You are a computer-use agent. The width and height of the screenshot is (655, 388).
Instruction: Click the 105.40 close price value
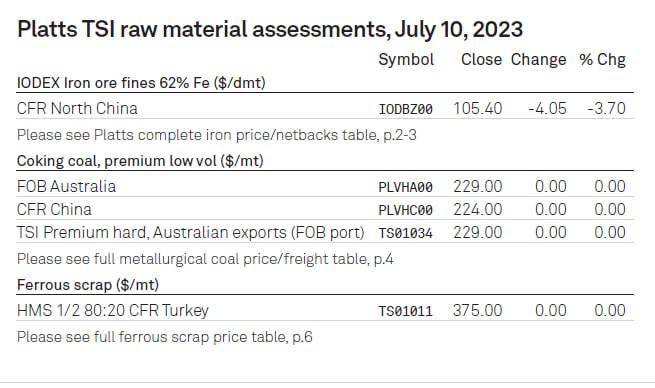(x=478, y=109)
